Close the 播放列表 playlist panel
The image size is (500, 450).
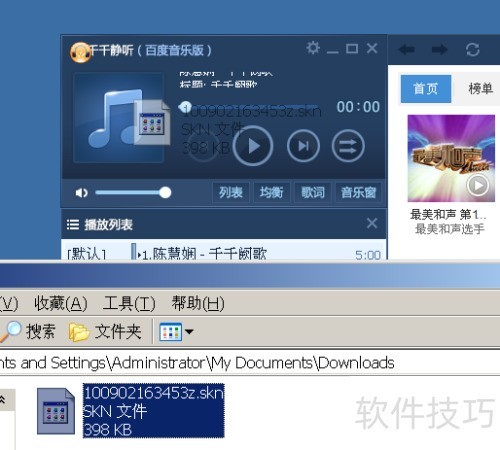pyautogui.click(x=372, y=223)
